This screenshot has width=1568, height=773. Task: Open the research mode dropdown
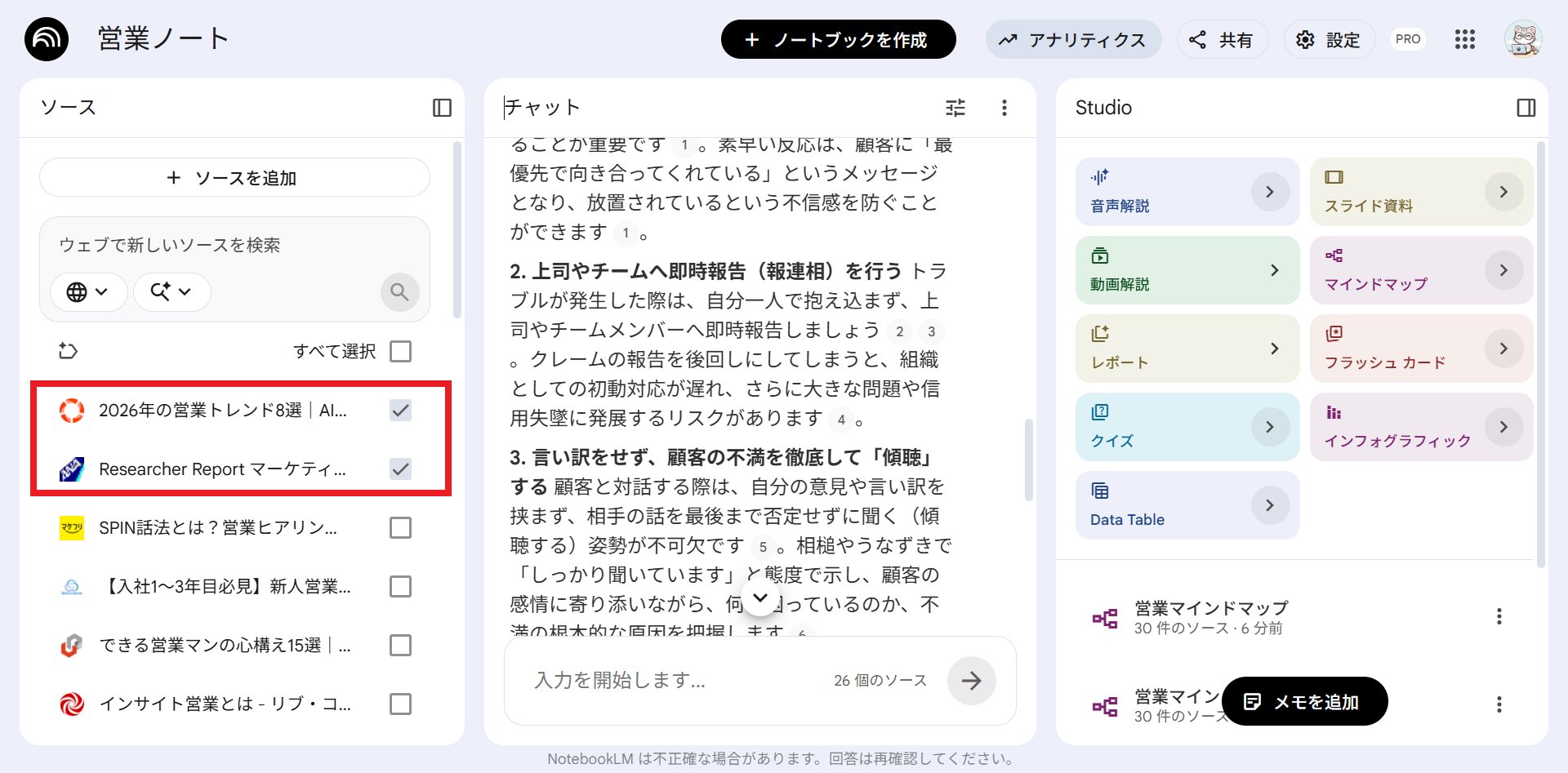(171, 291)
